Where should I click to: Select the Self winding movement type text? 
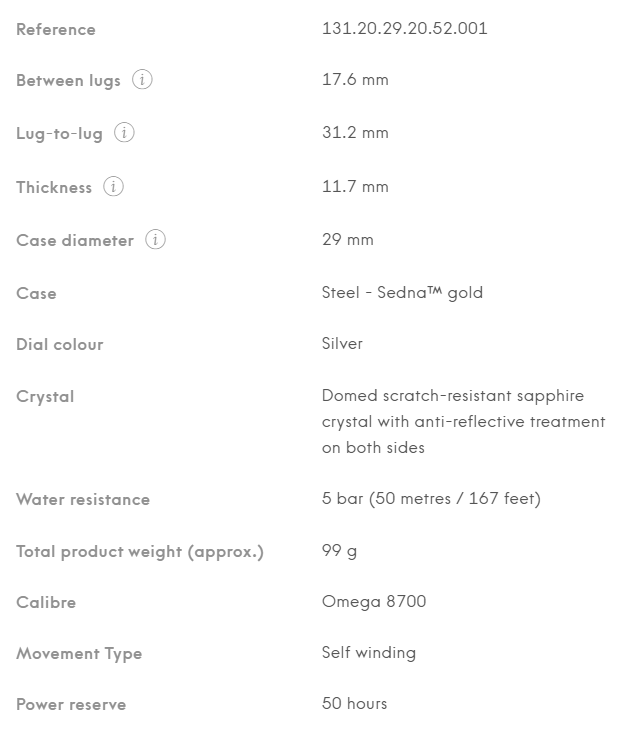(x=368, y=653)
